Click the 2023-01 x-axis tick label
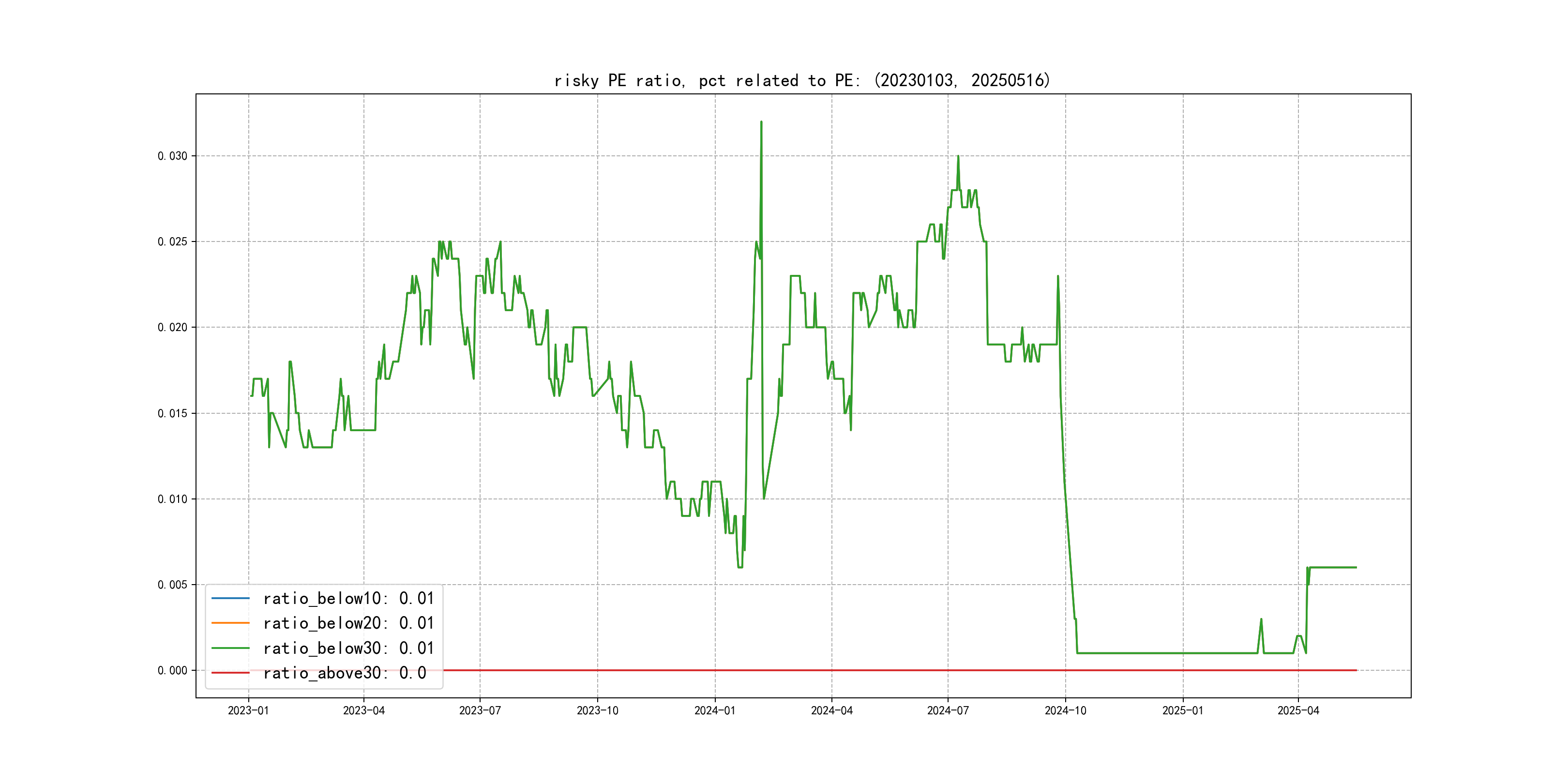Viewport: 1568px width, 784px height. tap(248, 710)
